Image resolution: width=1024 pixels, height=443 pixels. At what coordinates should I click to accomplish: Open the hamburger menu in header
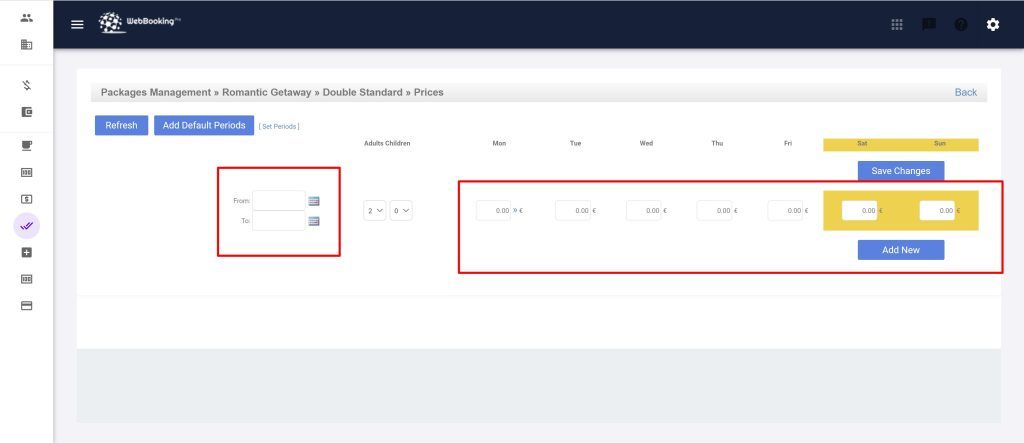77,25
